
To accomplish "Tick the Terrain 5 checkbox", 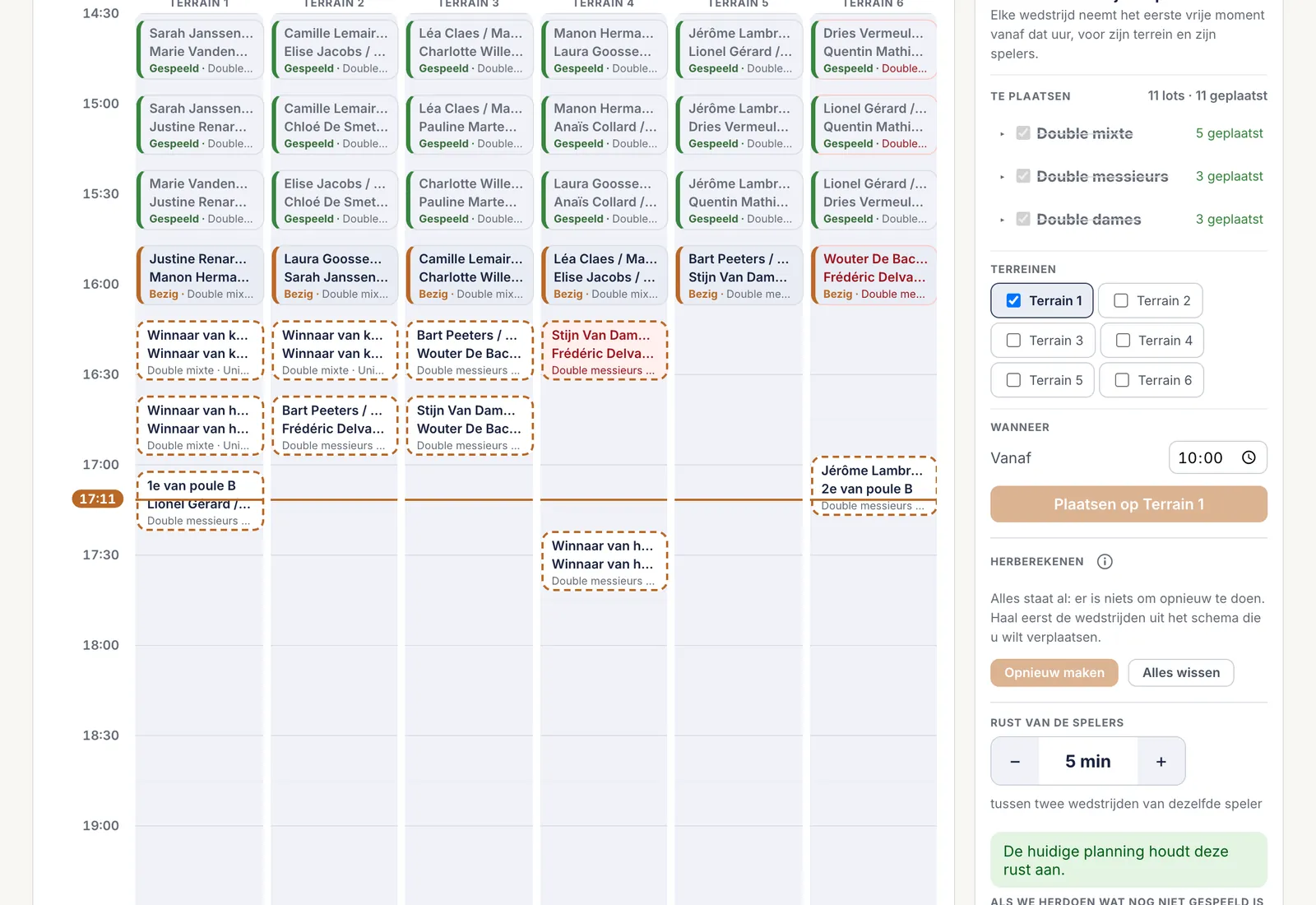I will coord(1013,380).
